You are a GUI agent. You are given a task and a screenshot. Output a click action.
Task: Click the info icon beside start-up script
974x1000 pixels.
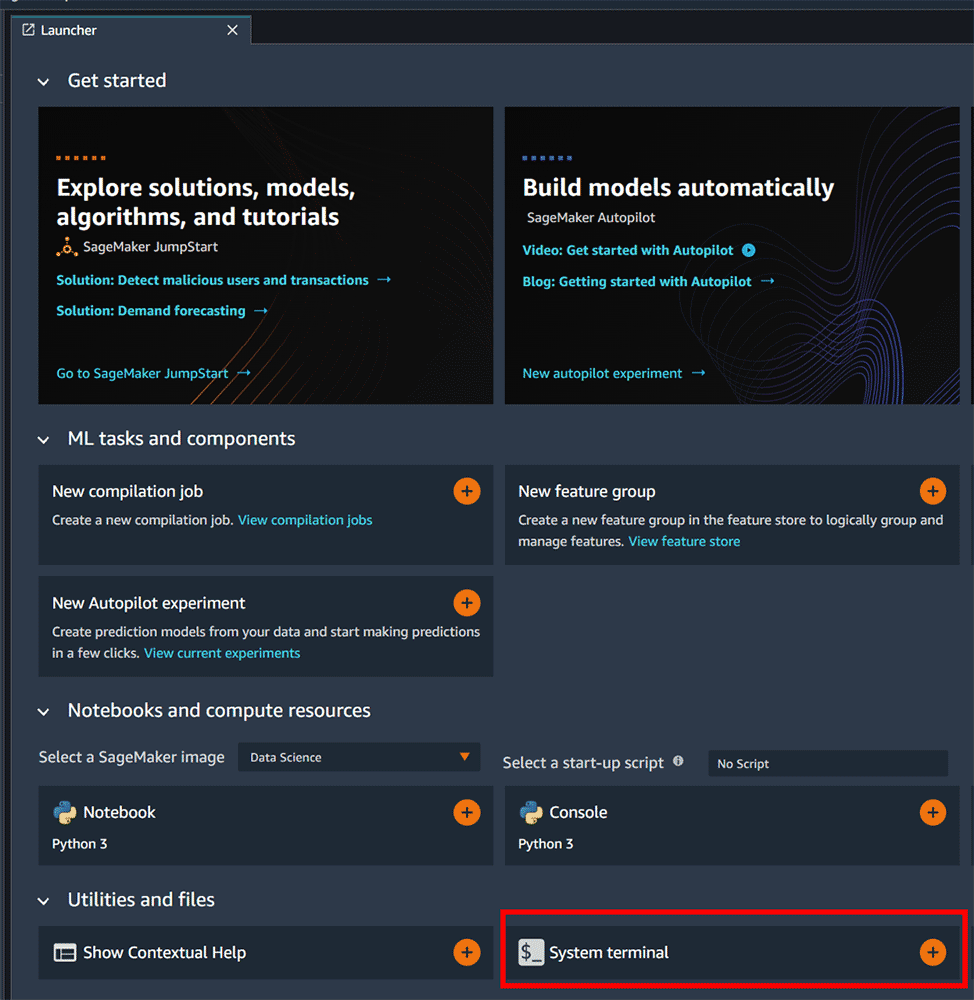[x=678, y=761]
